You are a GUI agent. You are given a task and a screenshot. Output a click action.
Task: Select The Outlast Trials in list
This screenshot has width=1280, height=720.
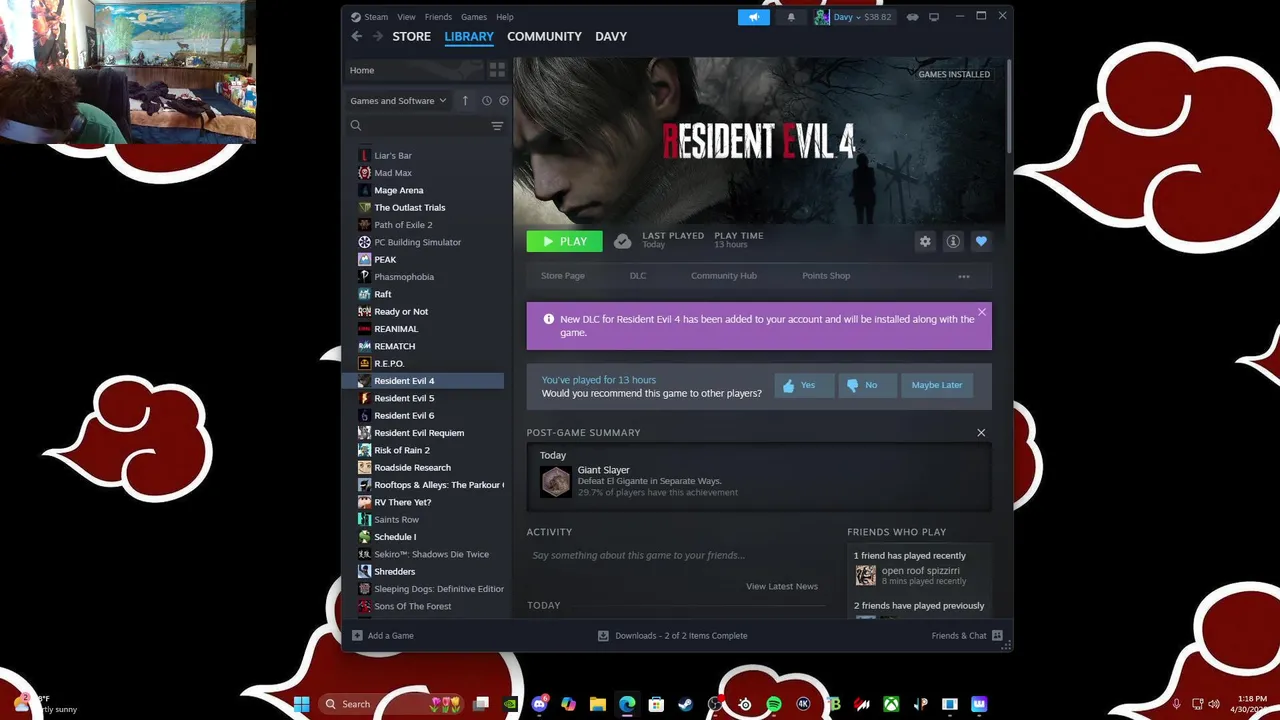click(x=424, y=208)
